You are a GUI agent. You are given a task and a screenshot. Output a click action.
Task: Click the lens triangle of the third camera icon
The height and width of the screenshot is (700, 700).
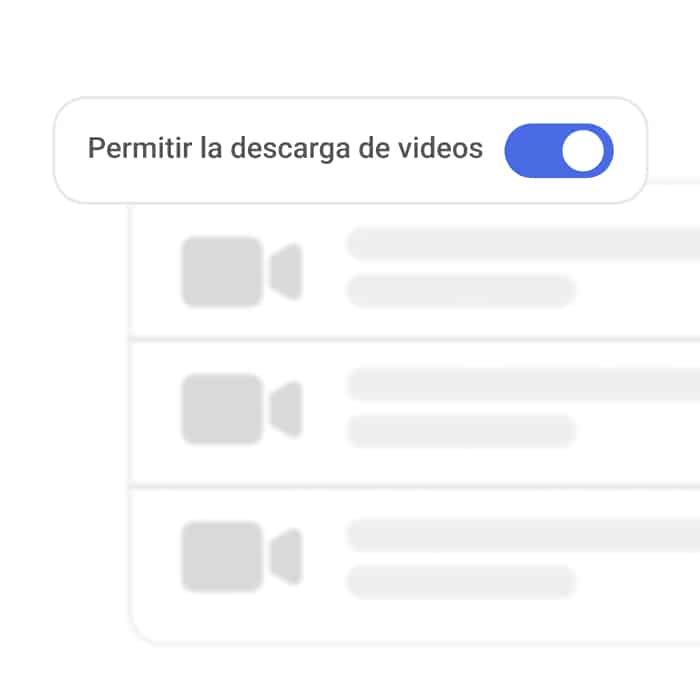click(x=287, y=557)
